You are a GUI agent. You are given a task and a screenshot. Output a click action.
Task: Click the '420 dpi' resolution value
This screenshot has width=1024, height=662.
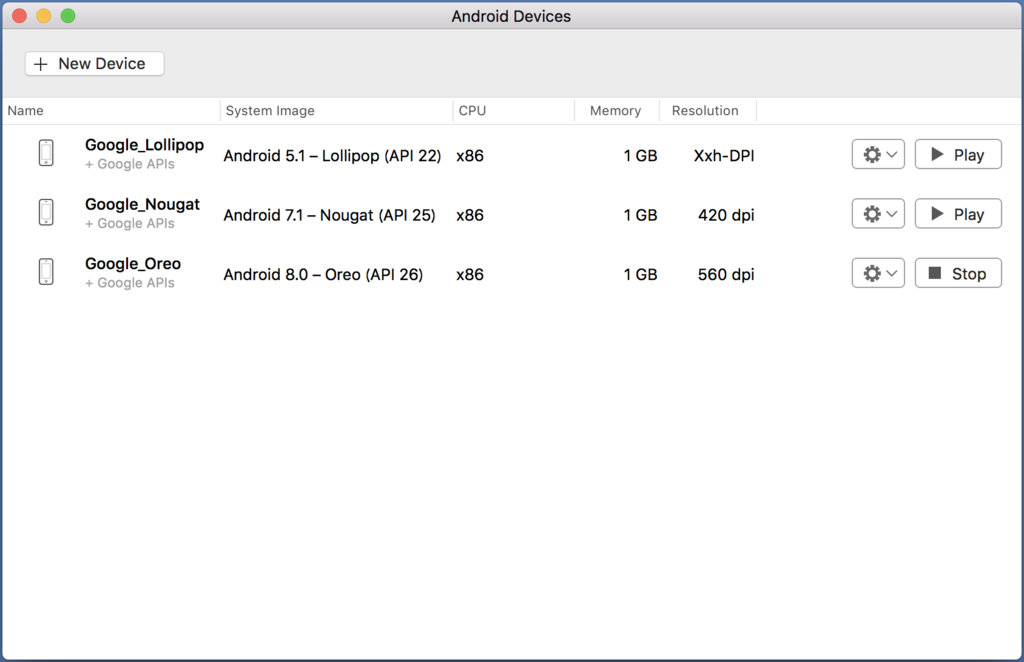coord(726,215)
